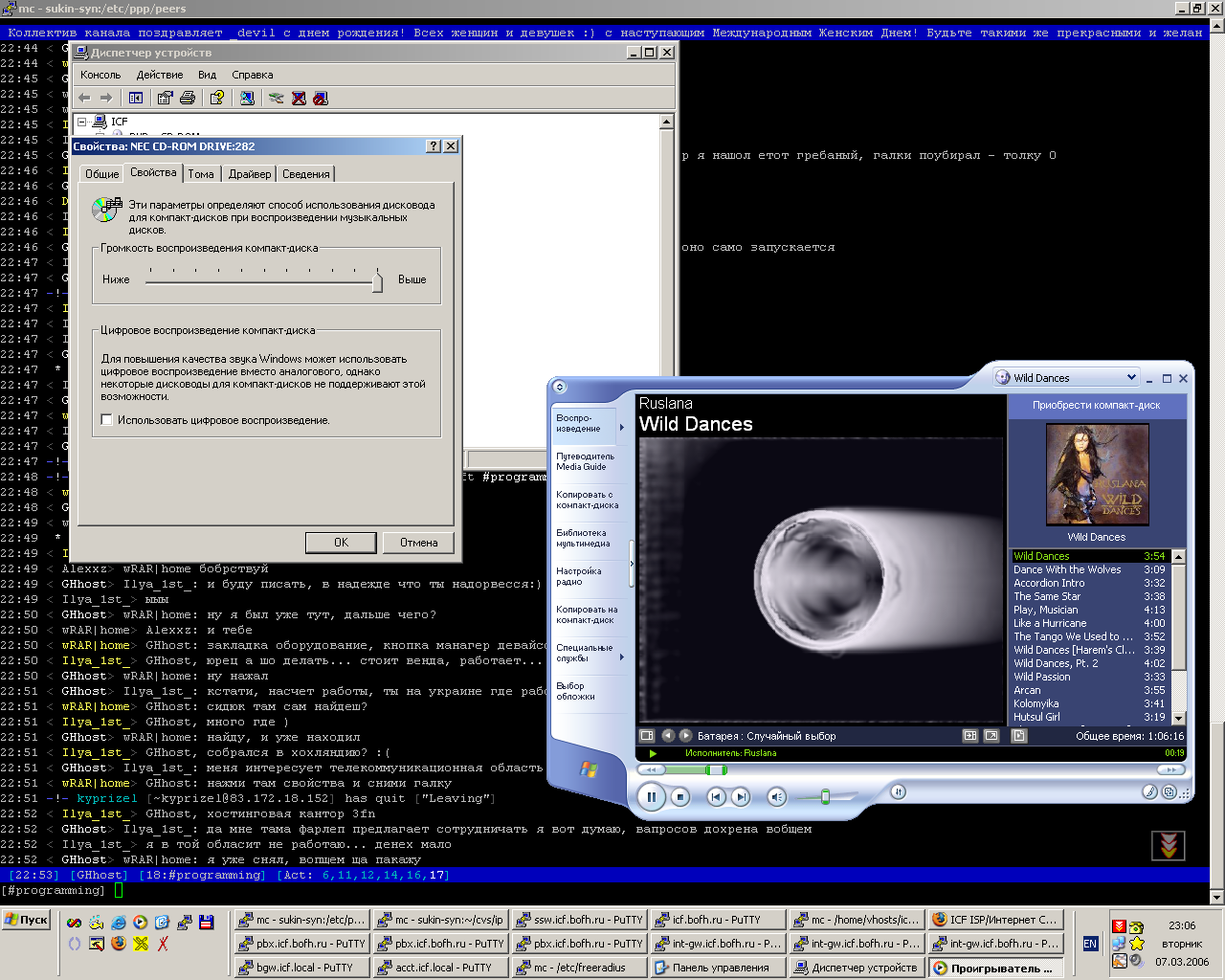Open Properties icon in Device Manager toolbar

point(166,98)
